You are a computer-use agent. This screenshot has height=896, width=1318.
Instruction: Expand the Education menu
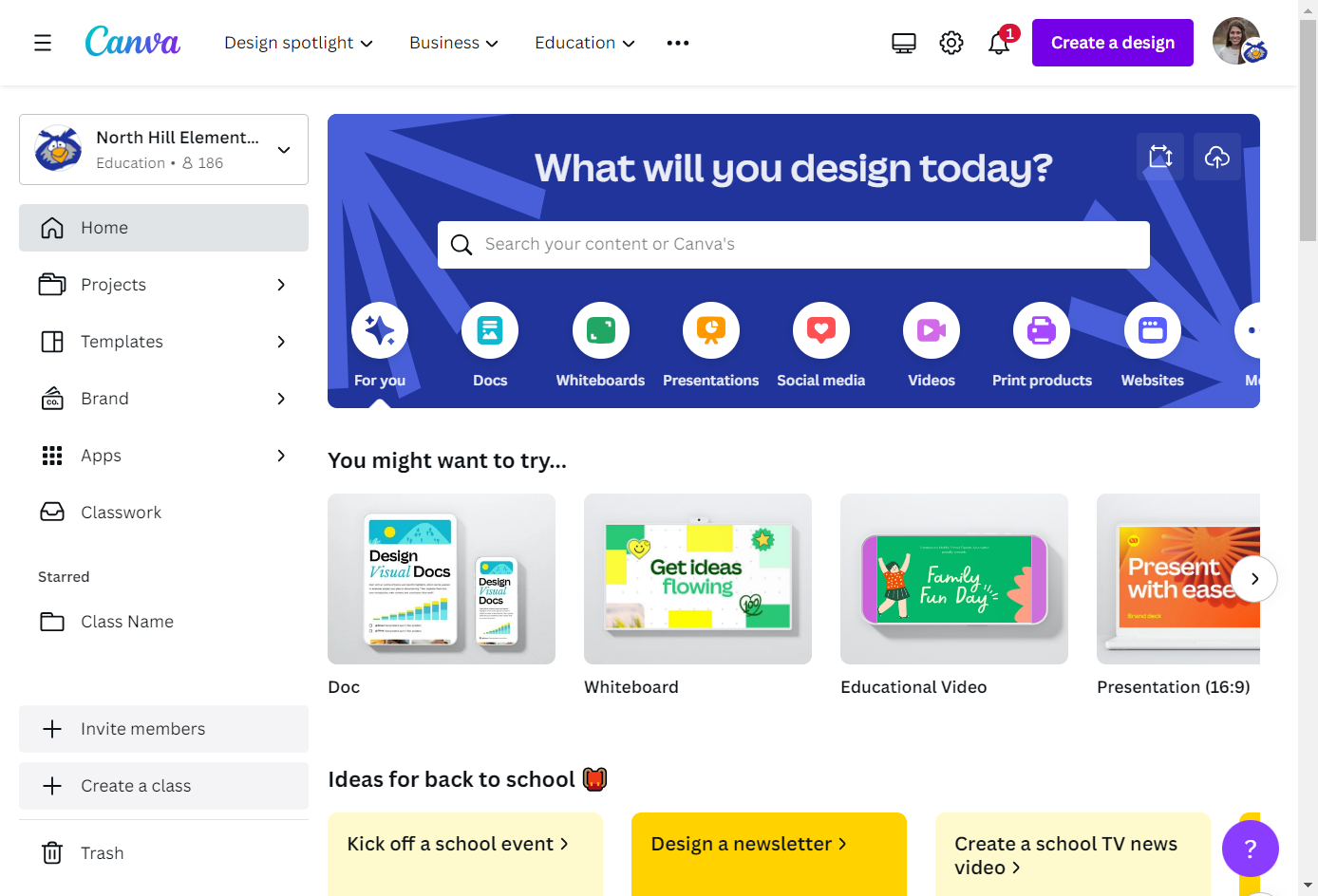coord(585,43)
